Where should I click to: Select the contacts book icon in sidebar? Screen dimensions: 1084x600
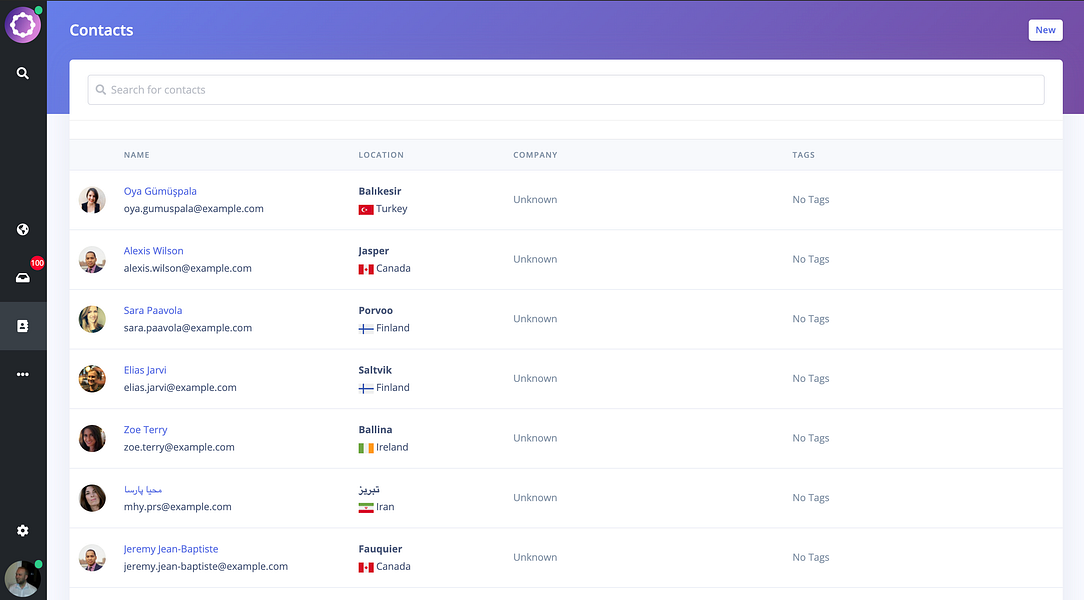pos(23,326)
